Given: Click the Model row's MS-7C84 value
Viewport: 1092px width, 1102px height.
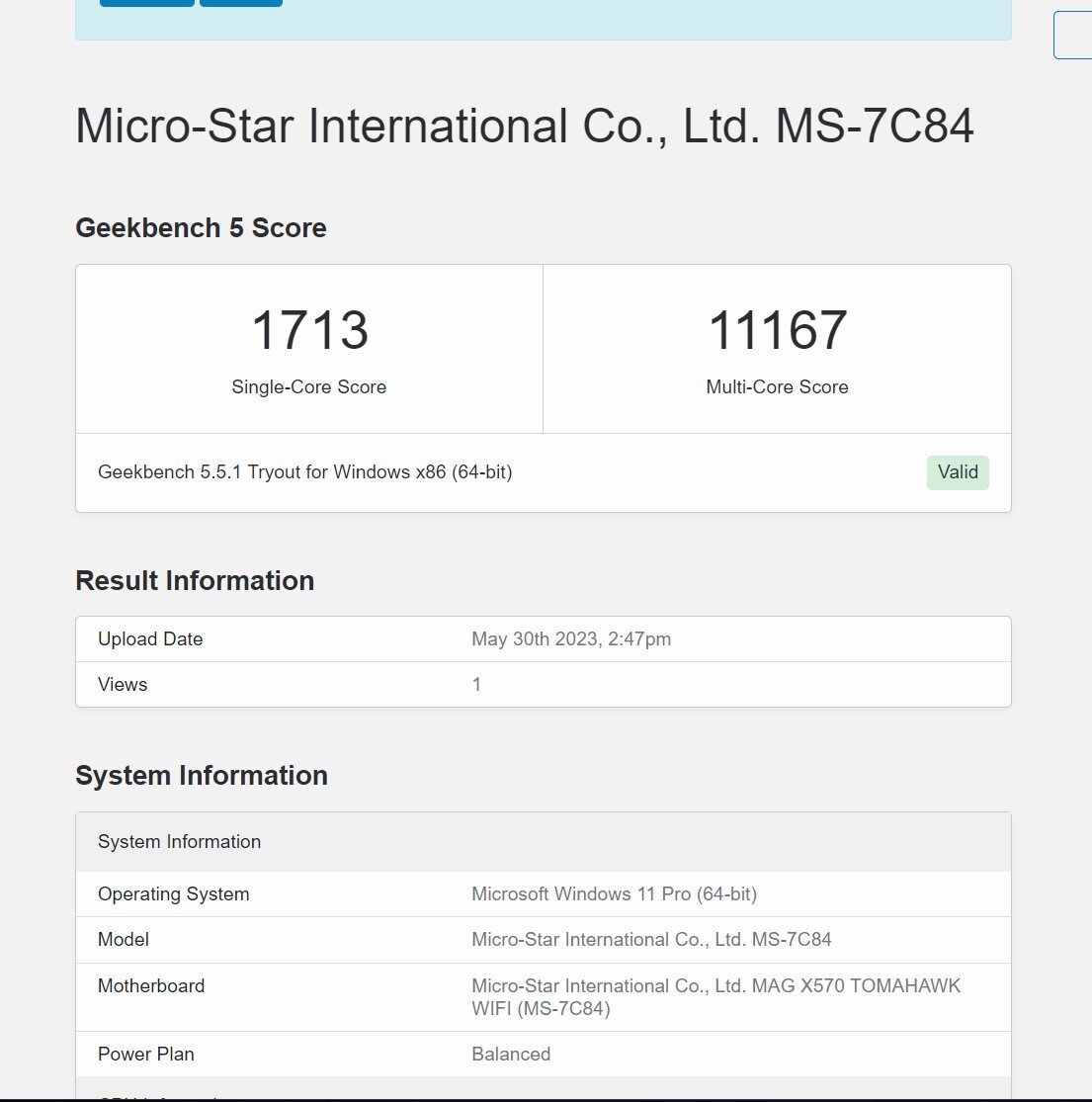Looking at the screenshot, I should tap(651, 940).
